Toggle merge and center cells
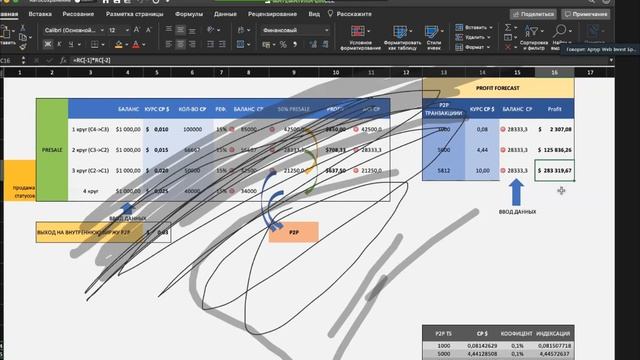Viewport: 640px width, 360px height. (240, 44)
